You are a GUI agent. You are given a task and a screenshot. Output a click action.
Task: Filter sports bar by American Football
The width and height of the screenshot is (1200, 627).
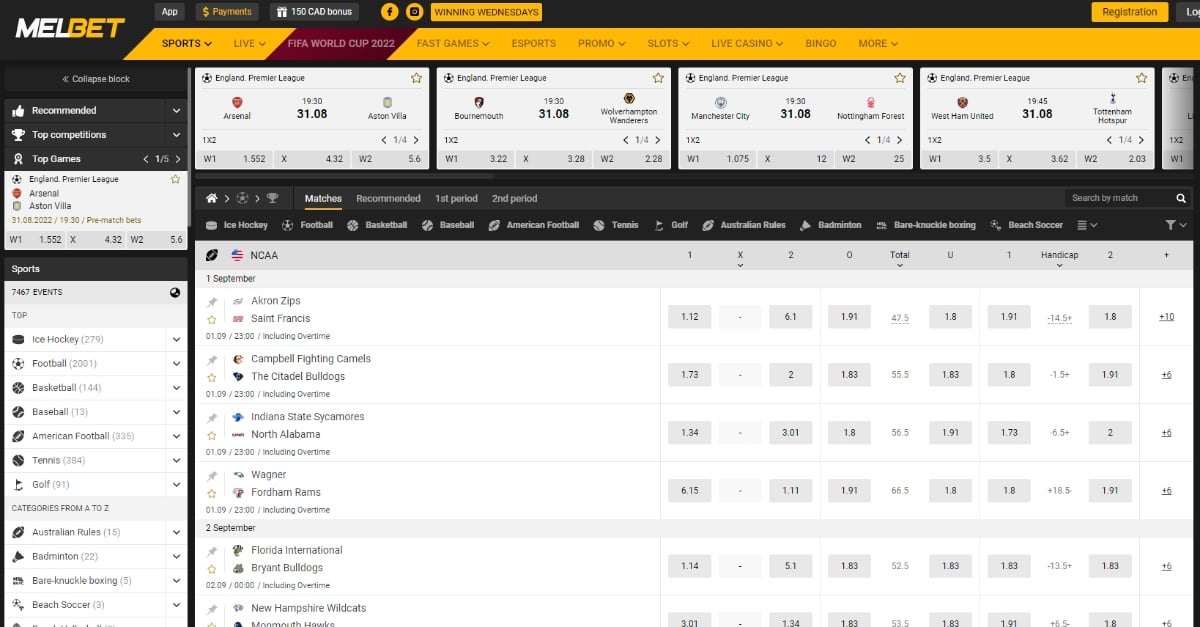[x=534, y=225]
